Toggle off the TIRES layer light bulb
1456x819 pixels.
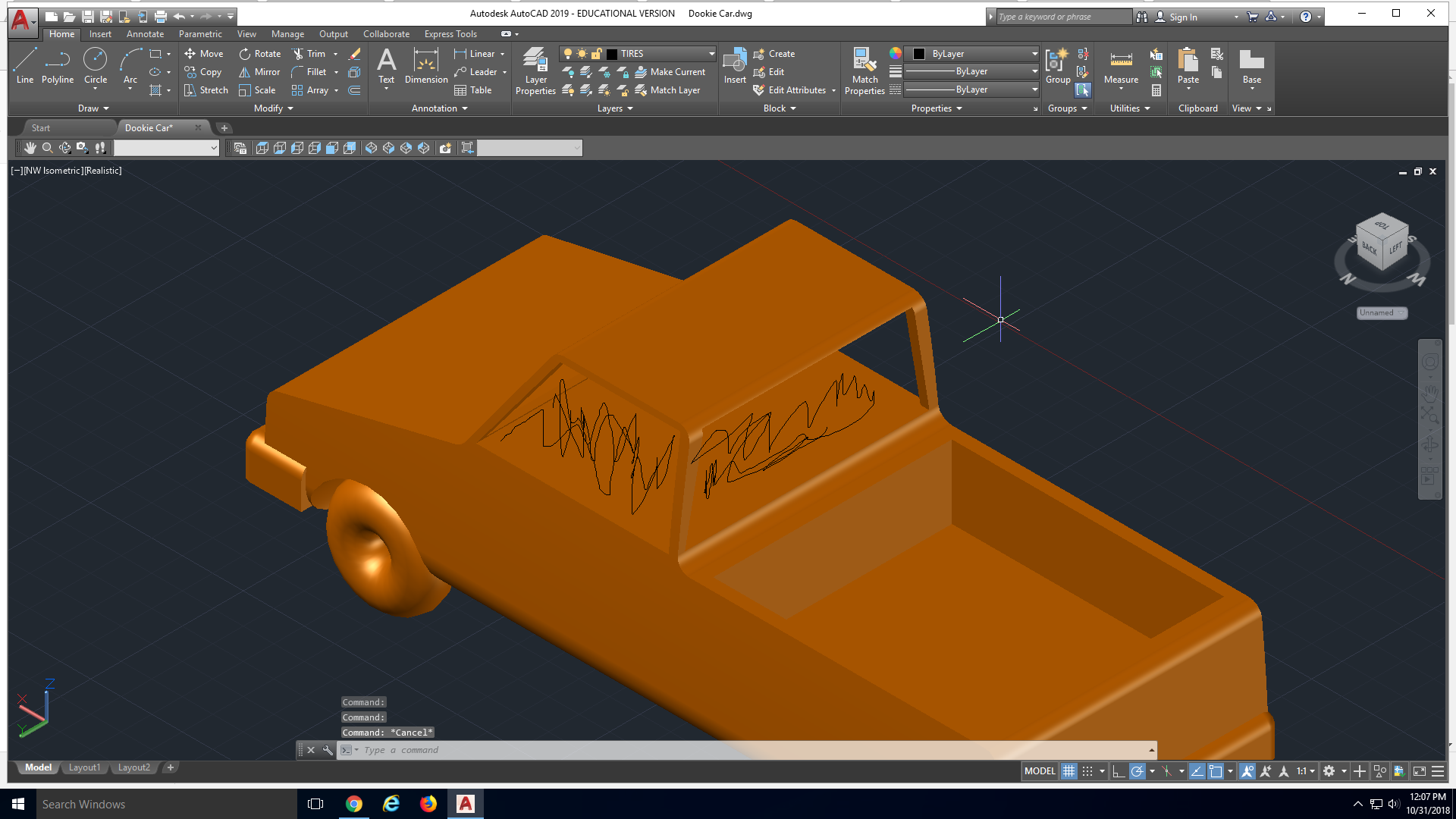click(x=568, y=53)
